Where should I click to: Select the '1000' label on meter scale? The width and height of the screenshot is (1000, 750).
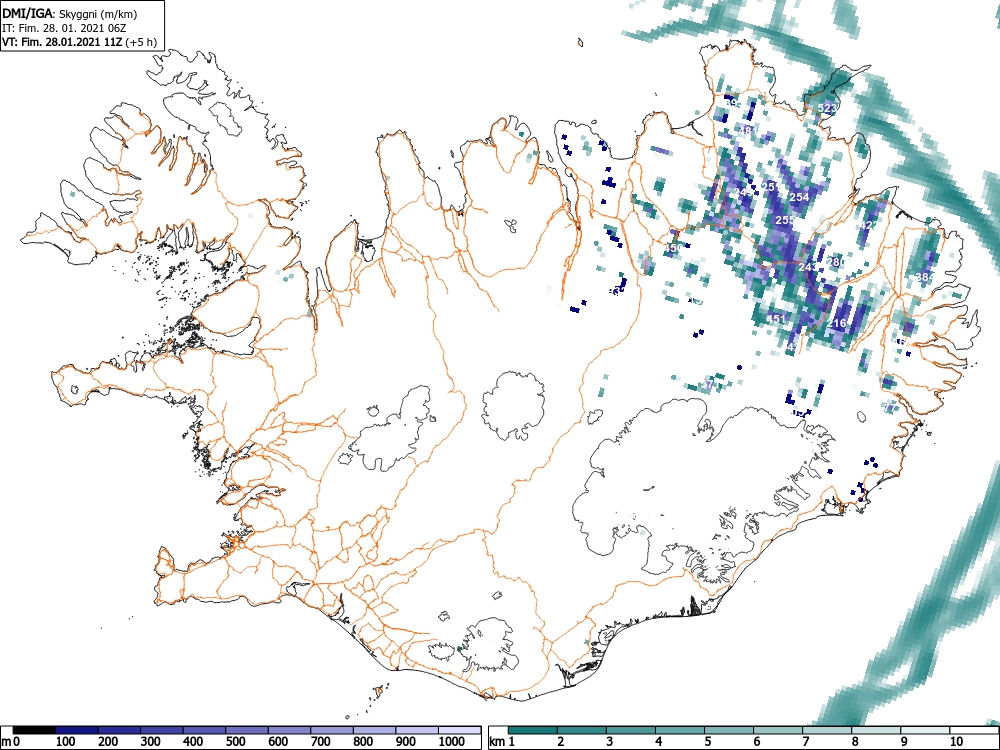click(451, 742)
